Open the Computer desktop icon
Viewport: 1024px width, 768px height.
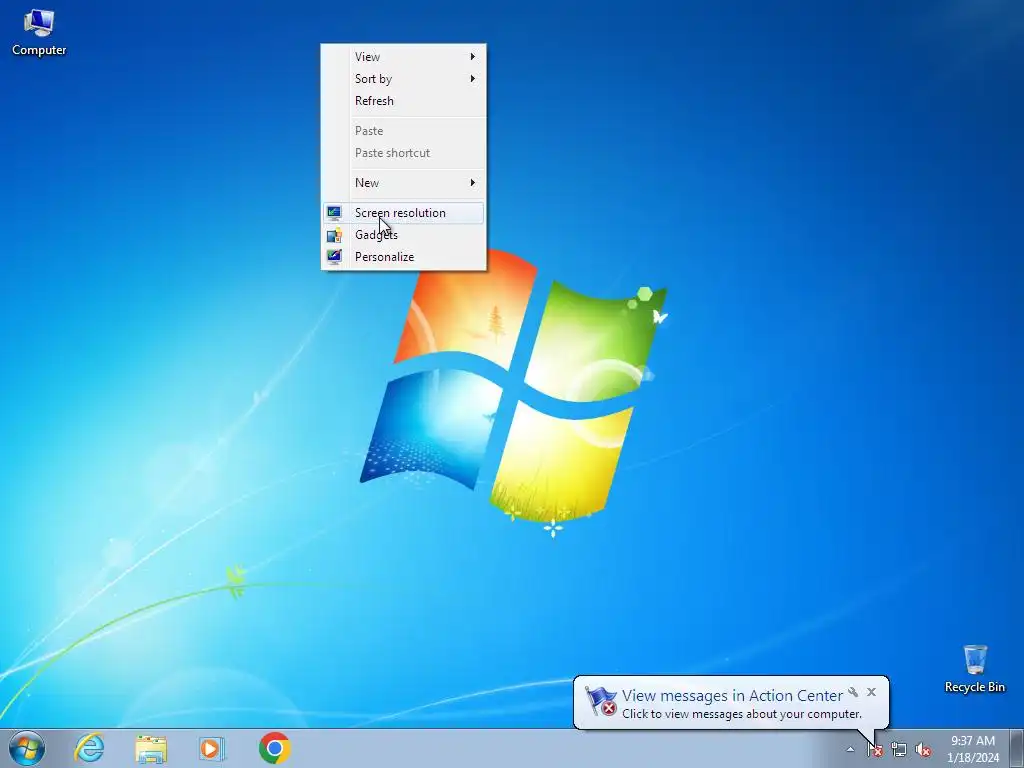point(39,33)
